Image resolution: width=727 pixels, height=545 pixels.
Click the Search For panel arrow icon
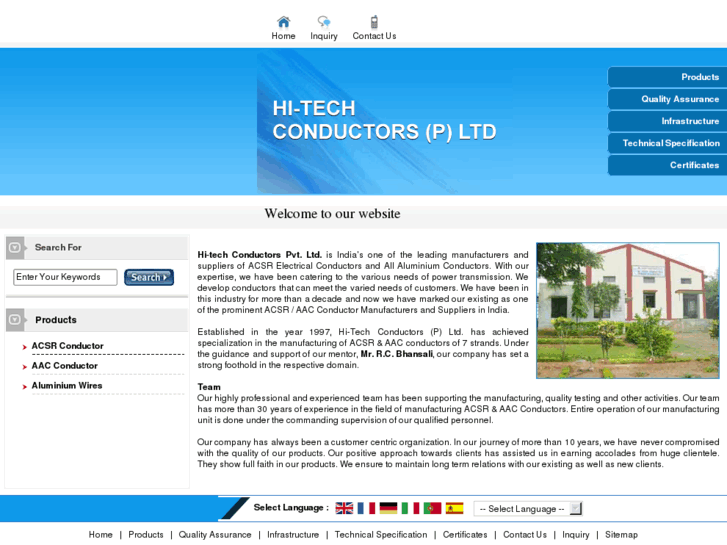point(15,248)
